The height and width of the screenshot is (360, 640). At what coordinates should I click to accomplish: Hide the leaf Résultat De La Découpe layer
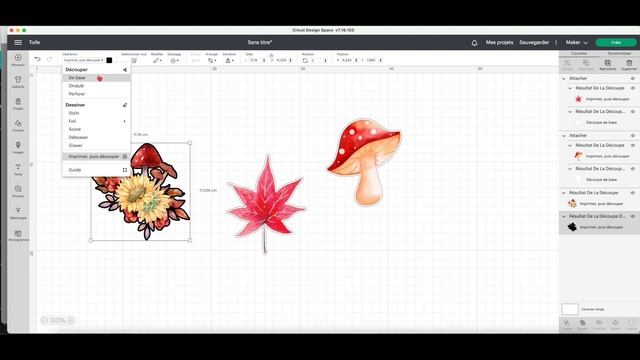pyautogui.click(x=633, y=88)
